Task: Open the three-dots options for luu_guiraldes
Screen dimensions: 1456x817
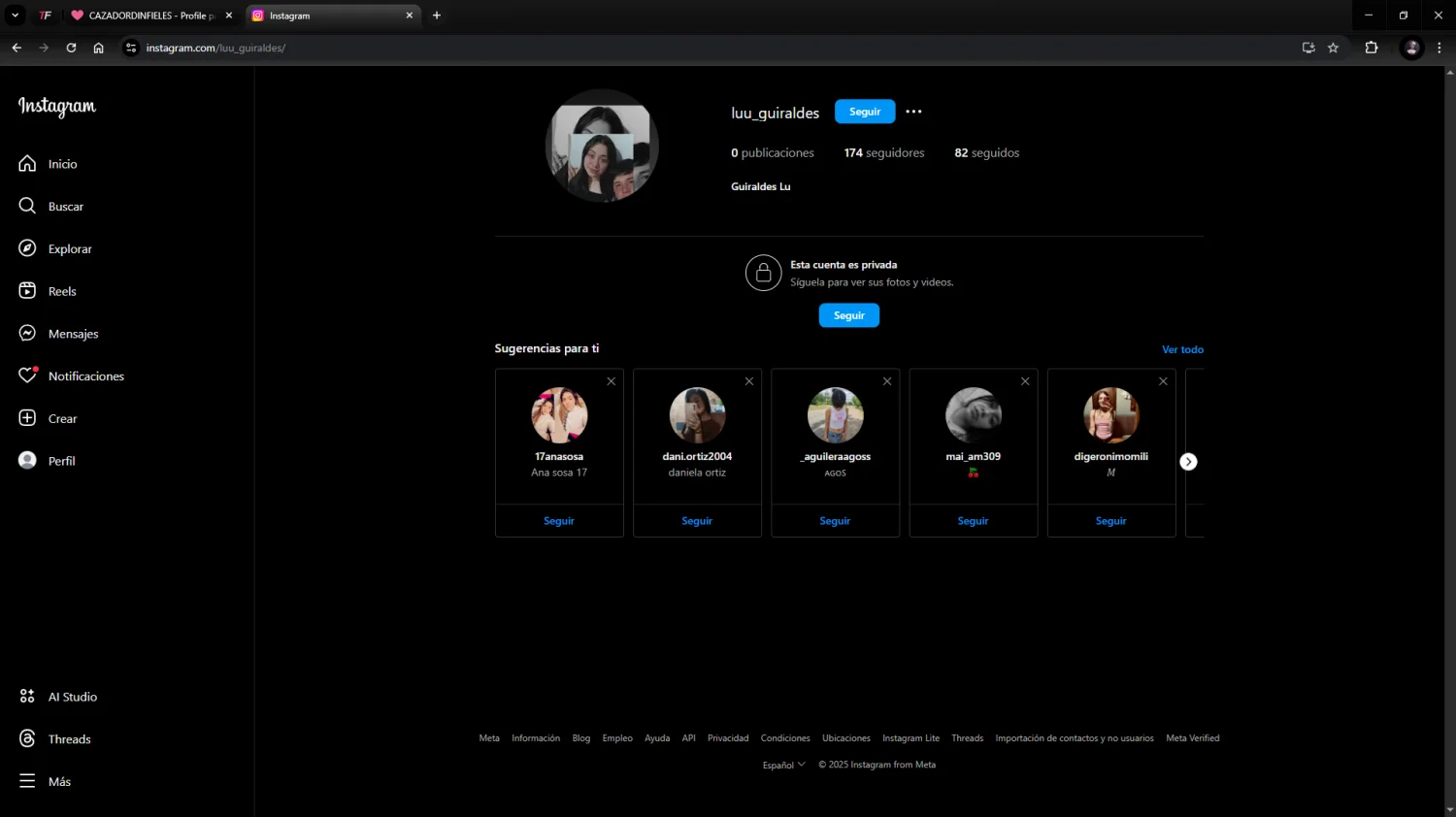Action: (x=913, y=112)
